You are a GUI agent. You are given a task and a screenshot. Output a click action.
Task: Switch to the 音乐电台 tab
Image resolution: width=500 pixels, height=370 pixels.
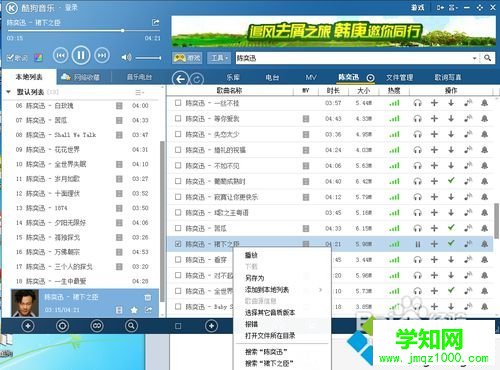tap(139, 77)
